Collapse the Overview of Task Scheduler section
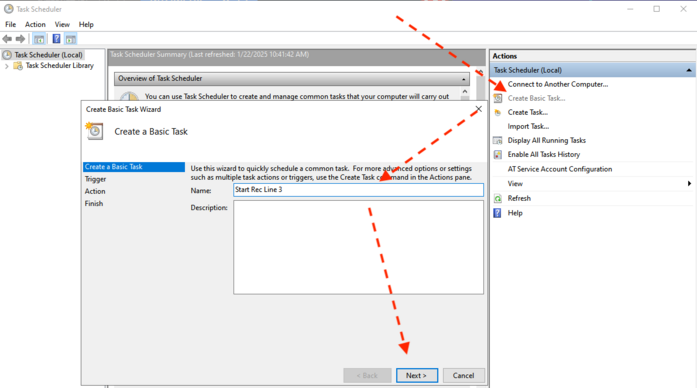The image size is (697, 388). click(464, 79)
